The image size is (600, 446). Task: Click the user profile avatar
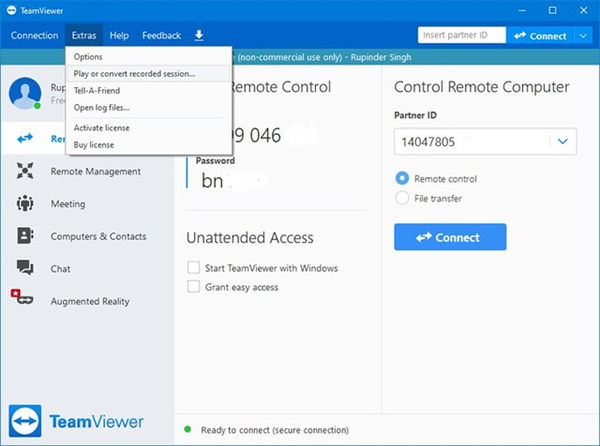coord(25,93)
